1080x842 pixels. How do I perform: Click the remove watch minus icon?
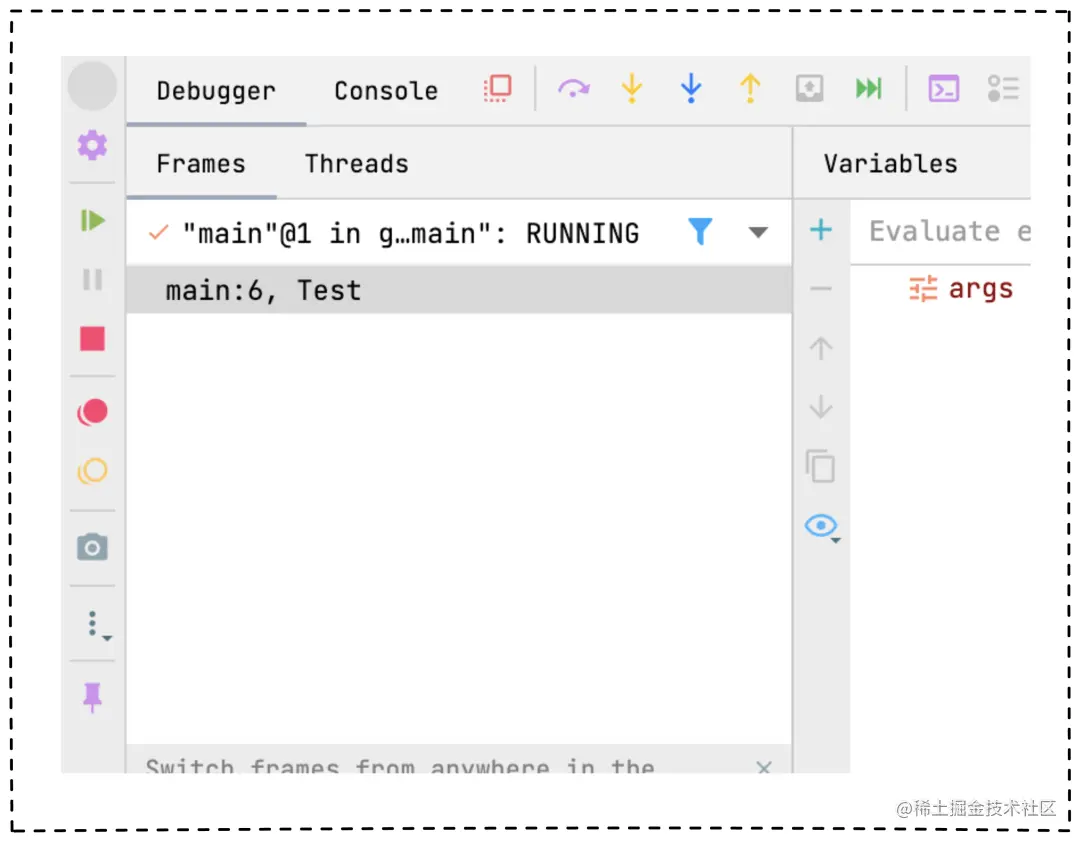point(820,289)
